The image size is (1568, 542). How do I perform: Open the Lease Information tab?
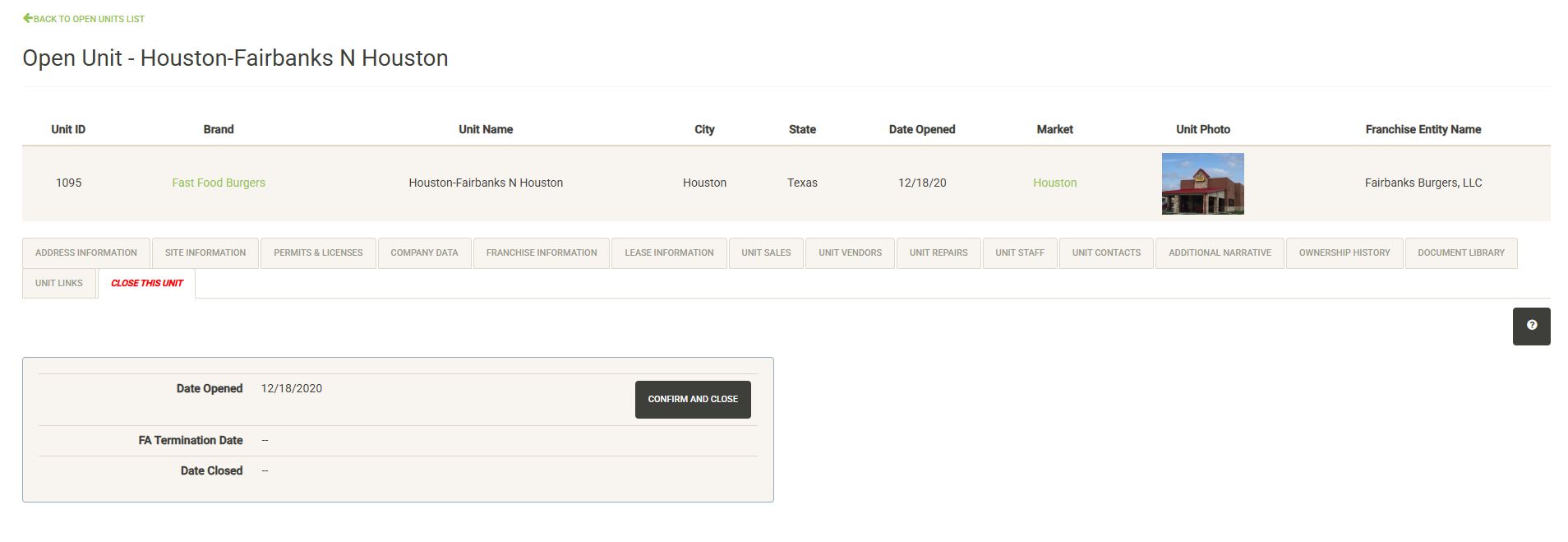click(669, 253)
